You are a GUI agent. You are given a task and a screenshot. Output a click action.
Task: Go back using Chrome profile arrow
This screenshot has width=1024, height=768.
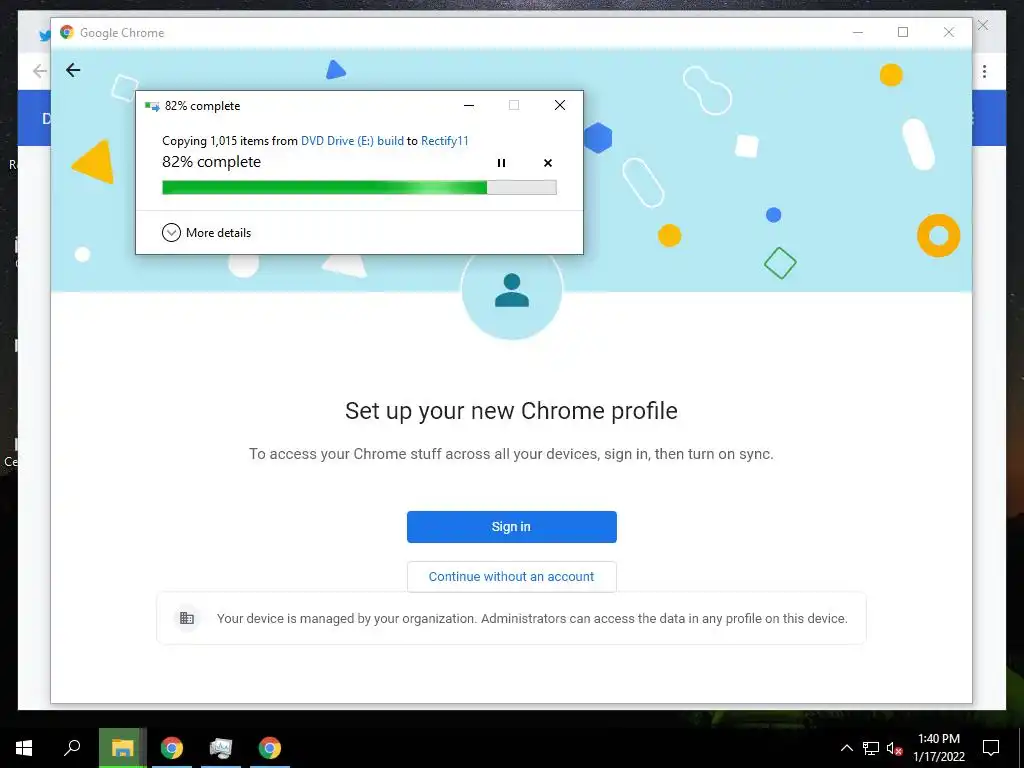click(x=73, y=70)
